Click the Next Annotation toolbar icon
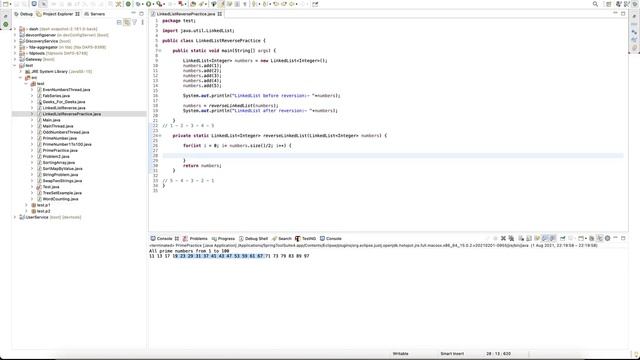Viewport: 640px width, 360px height. pyautogui.click(x=254, y=4)
